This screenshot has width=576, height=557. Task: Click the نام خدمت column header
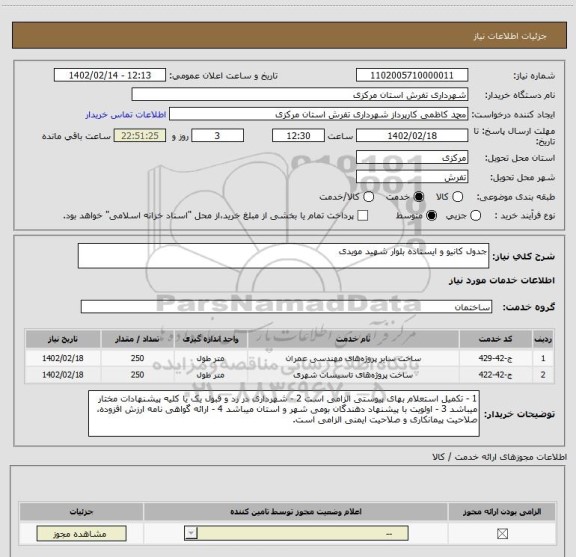[x=353, y=339]
